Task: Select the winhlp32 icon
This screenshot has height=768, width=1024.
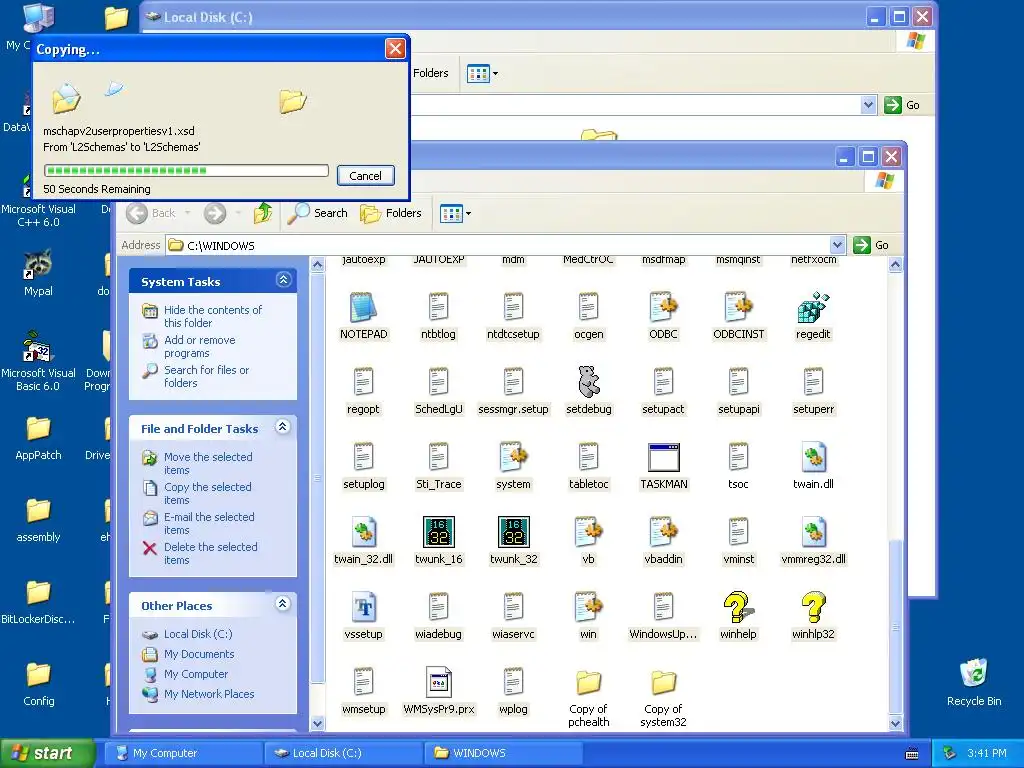Action: (x=813, y=607)
